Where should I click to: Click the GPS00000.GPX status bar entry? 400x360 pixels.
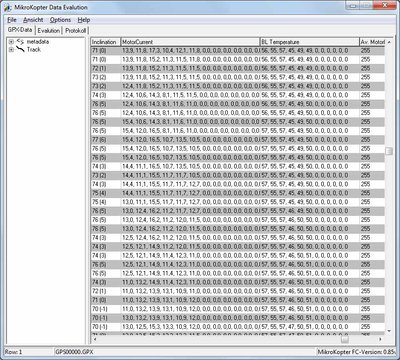[74, 352]
